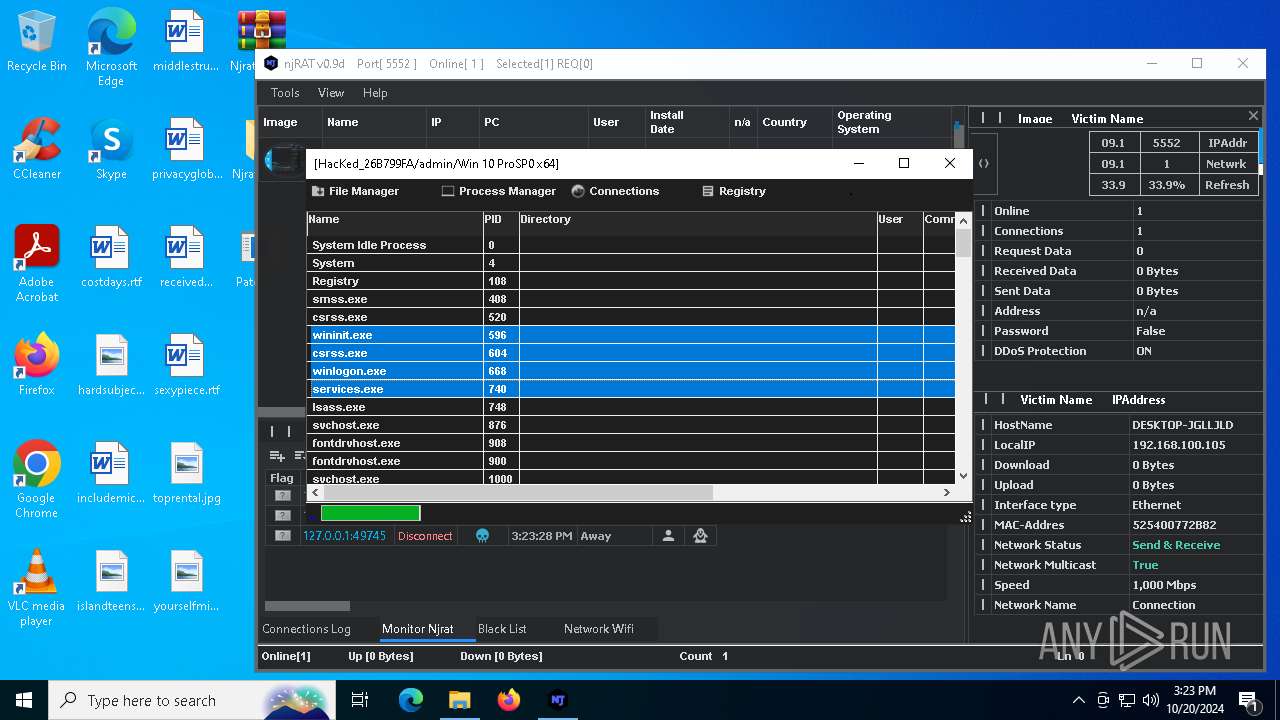Open the Skype desktop icon

point(111,149)
